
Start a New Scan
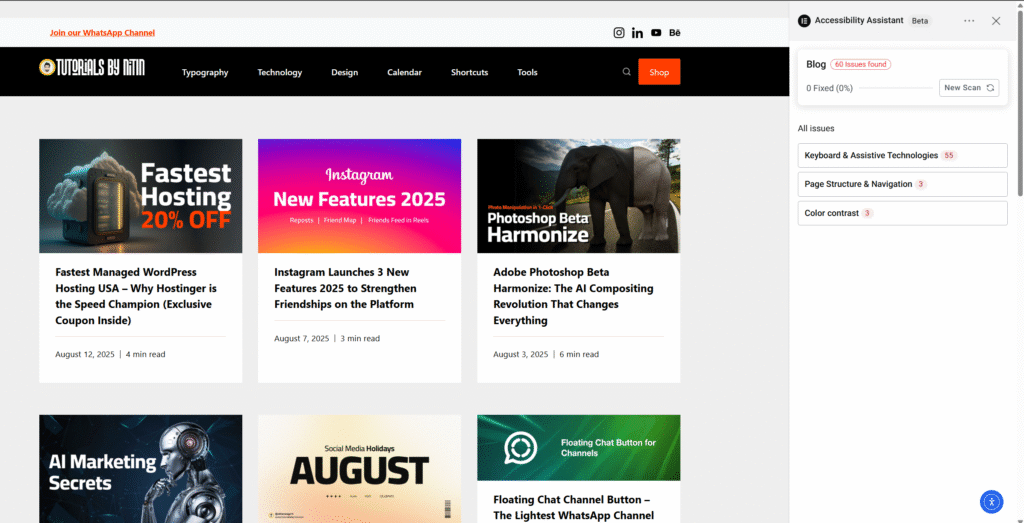click(x=969, y=87)
